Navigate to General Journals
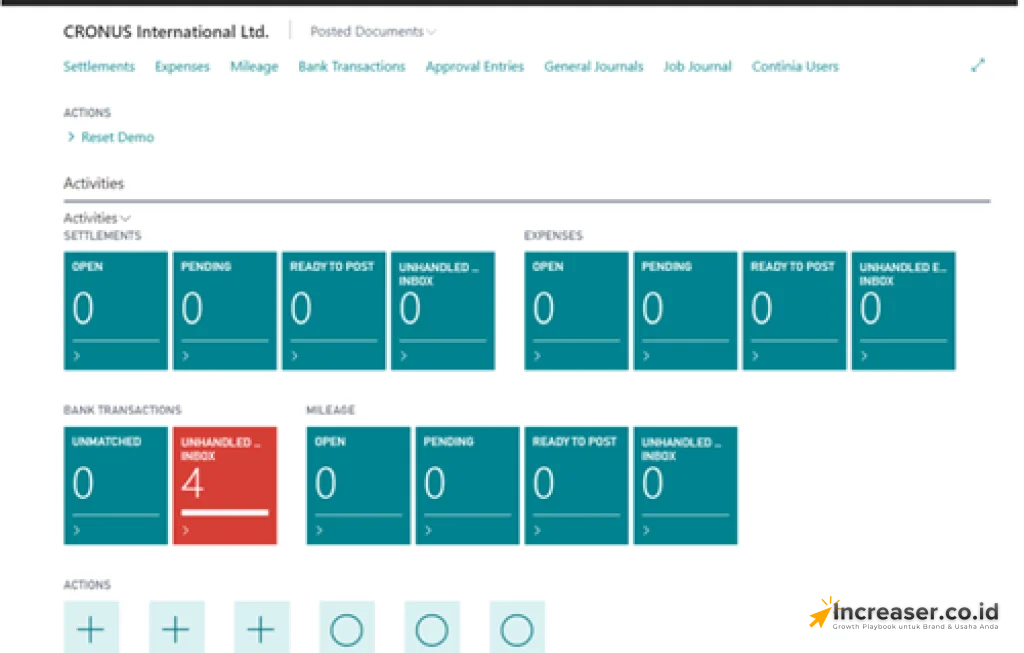This screenshot has width=1024, height=653. coord(593,66)
